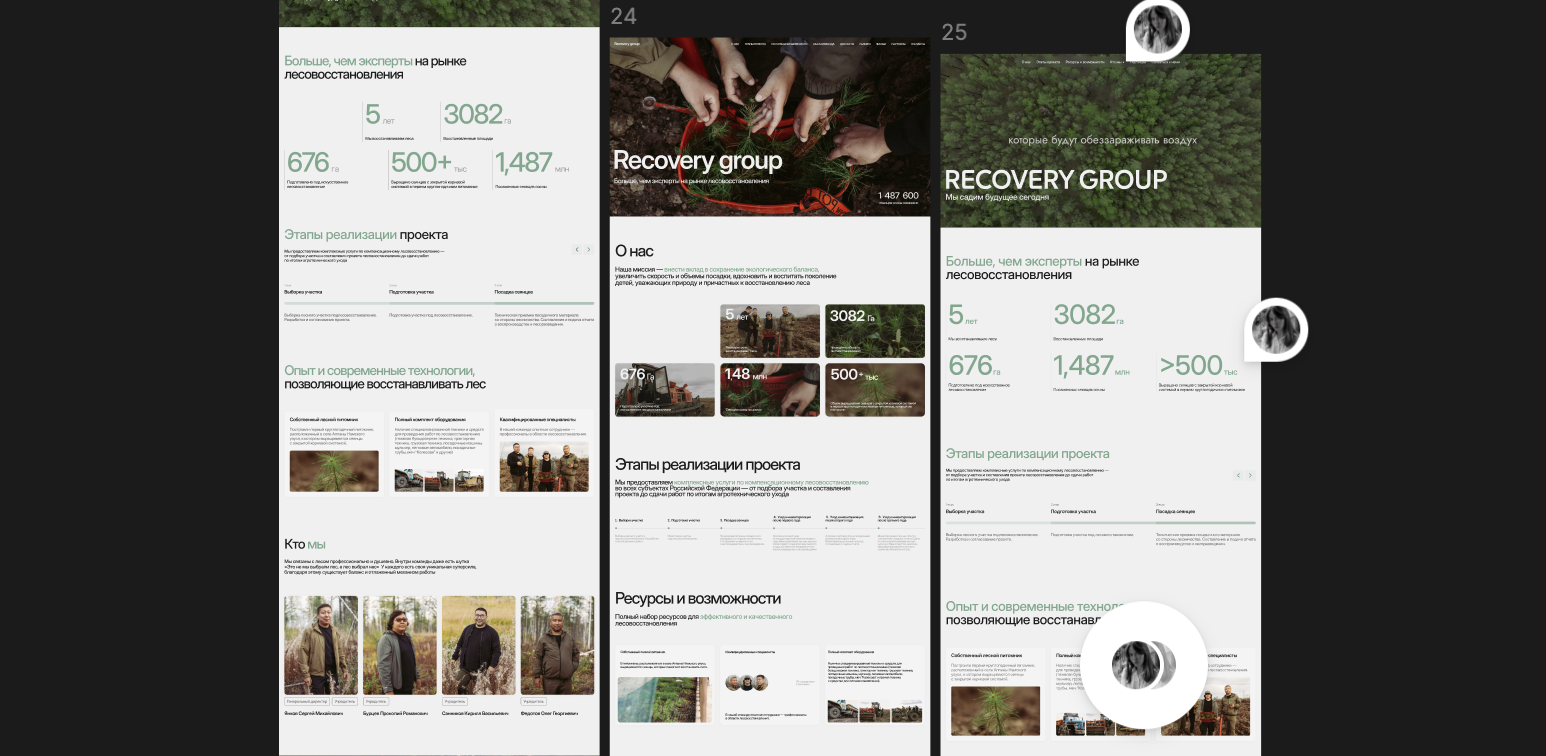Select the 'Выборка участка' stage tab in left frame
Screen dimensions: 1546x756
point(303,292)
